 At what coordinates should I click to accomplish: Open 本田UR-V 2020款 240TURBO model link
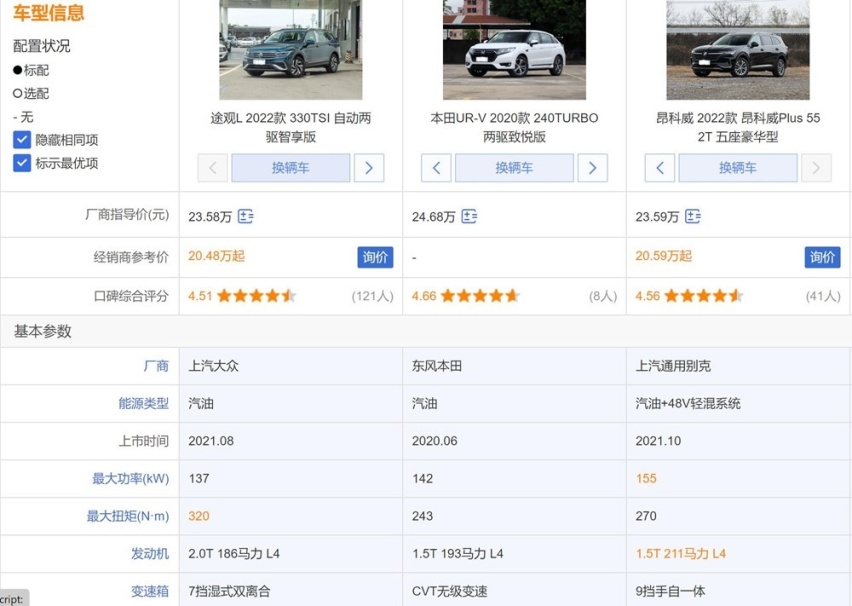[514, 127]
